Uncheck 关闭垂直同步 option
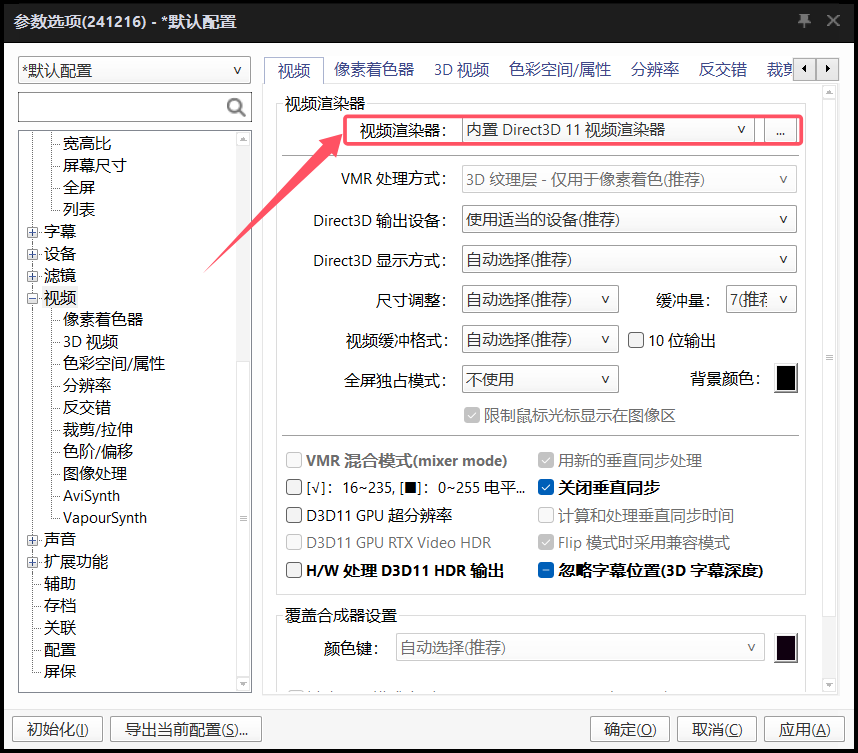858x753 pixels. (546, 488)
